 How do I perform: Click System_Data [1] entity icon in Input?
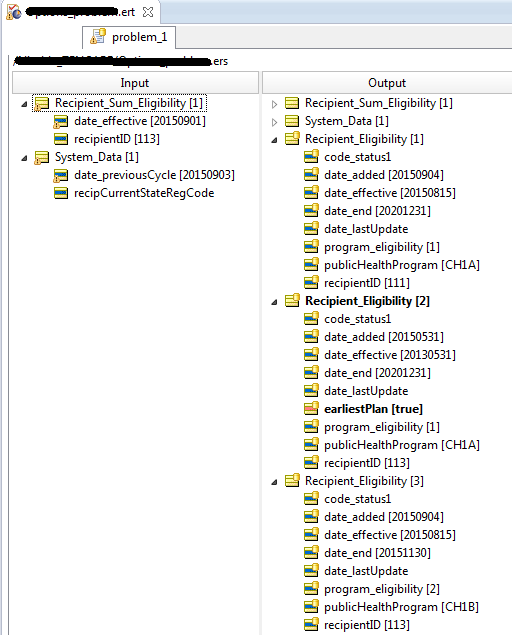[41, 157]
